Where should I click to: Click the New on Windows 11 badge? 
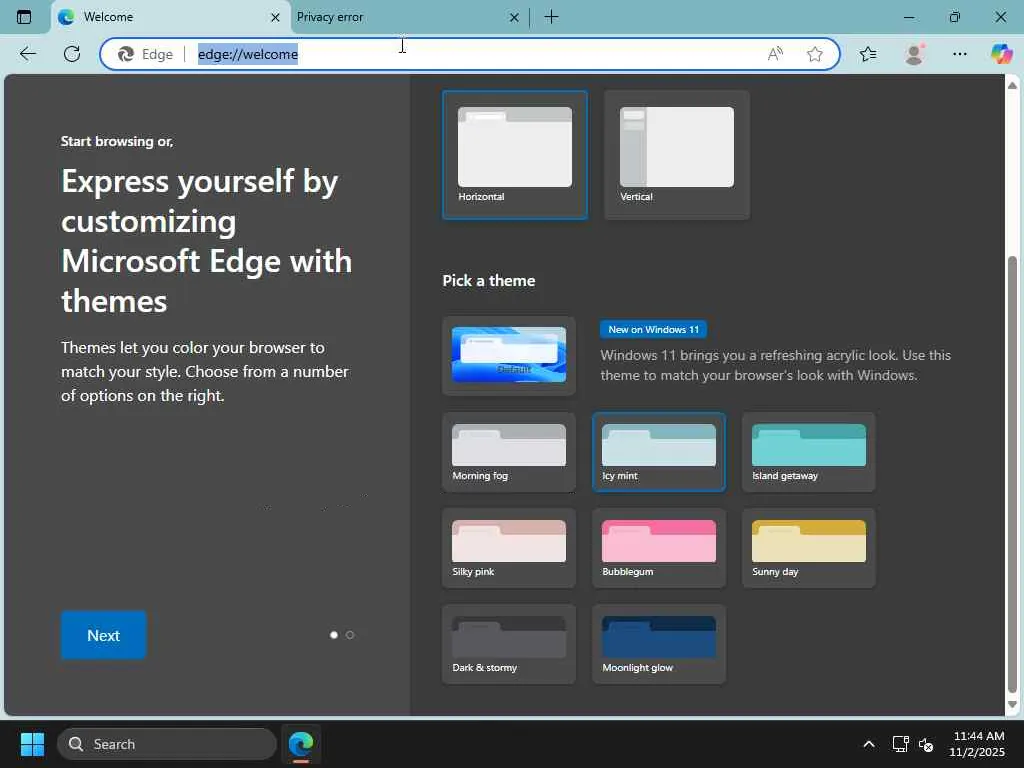(x=653, y=330)
